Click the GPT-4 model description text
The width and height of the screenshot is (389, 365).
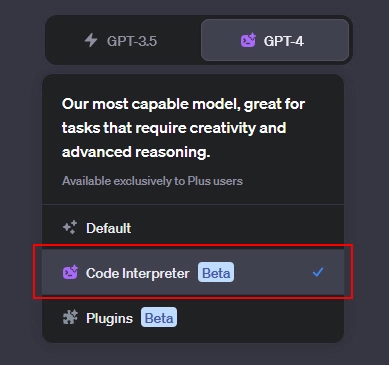click(183, 128)
